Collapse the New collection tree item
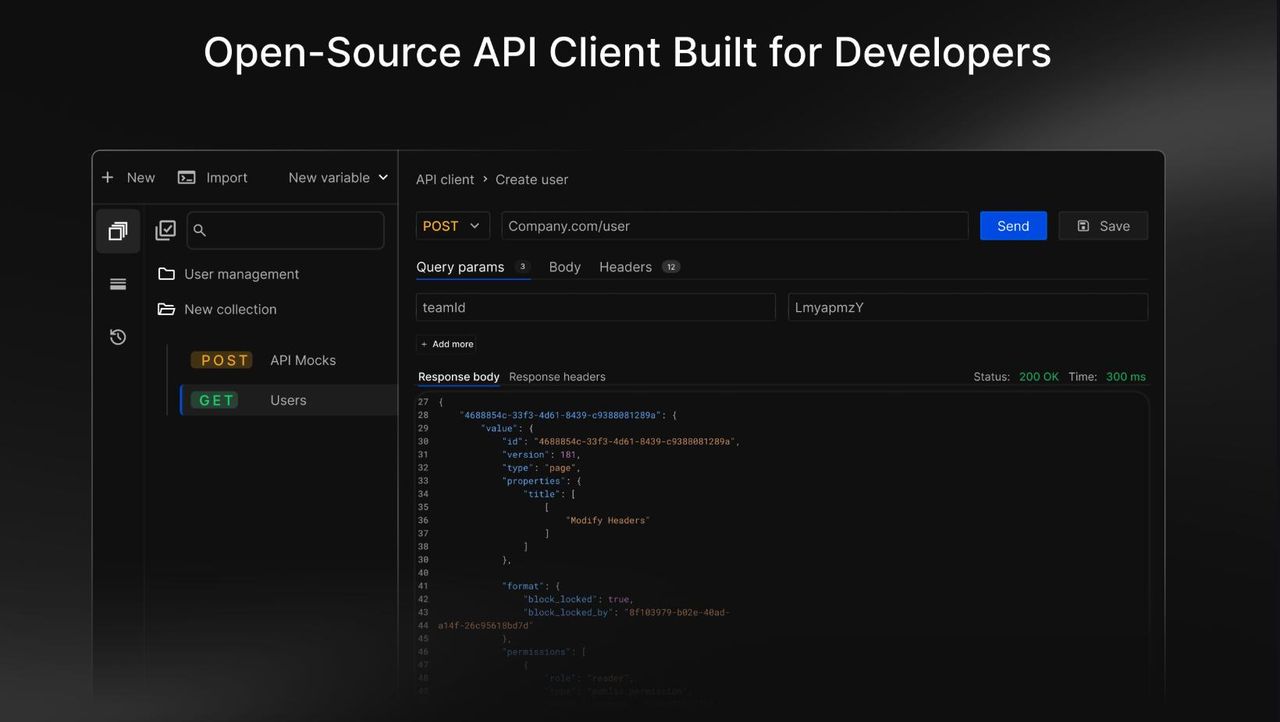Image resolution: width=1280 pixels, height=722 pixels. (230, 309)
